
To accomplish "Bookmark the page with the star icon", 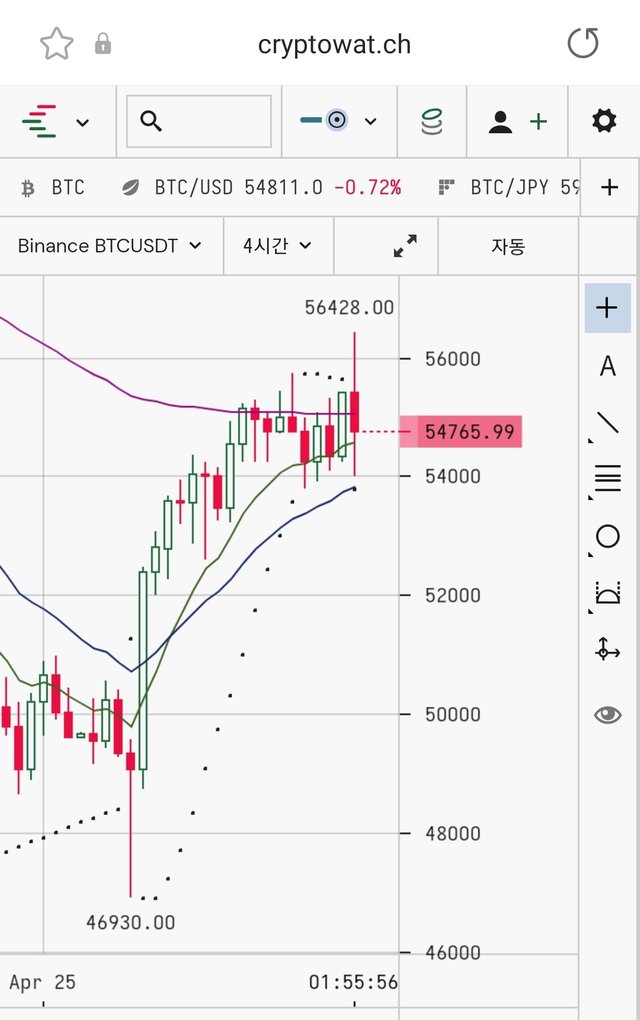I will [57, 44].
